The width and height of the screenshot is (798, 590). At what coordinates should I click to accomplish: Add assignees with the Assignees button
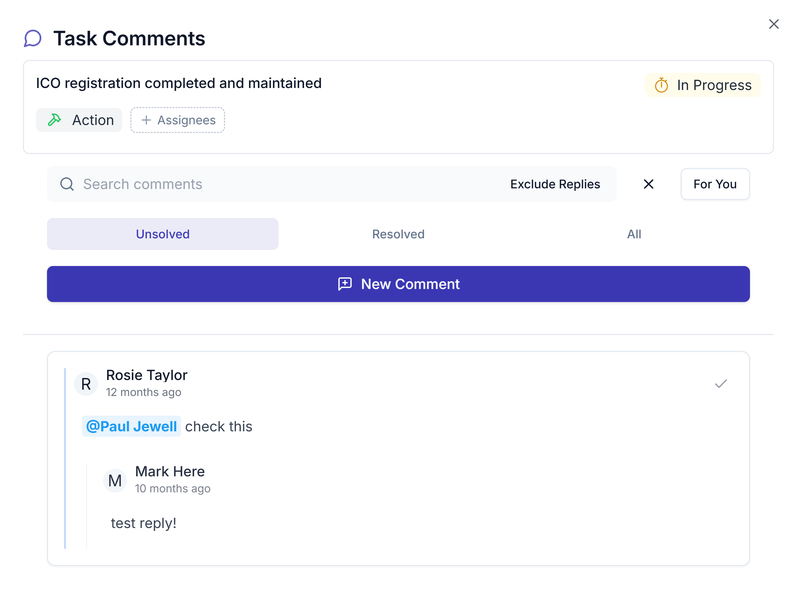(178, 120)
